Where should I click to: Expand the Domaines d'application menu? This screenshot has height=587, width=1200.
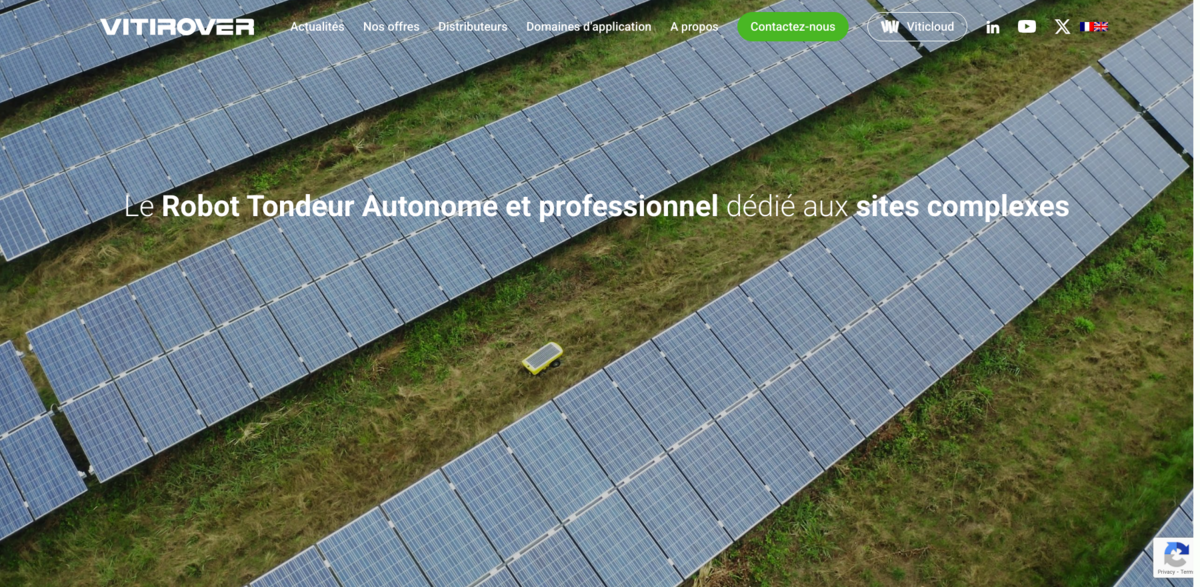(588, 27)
